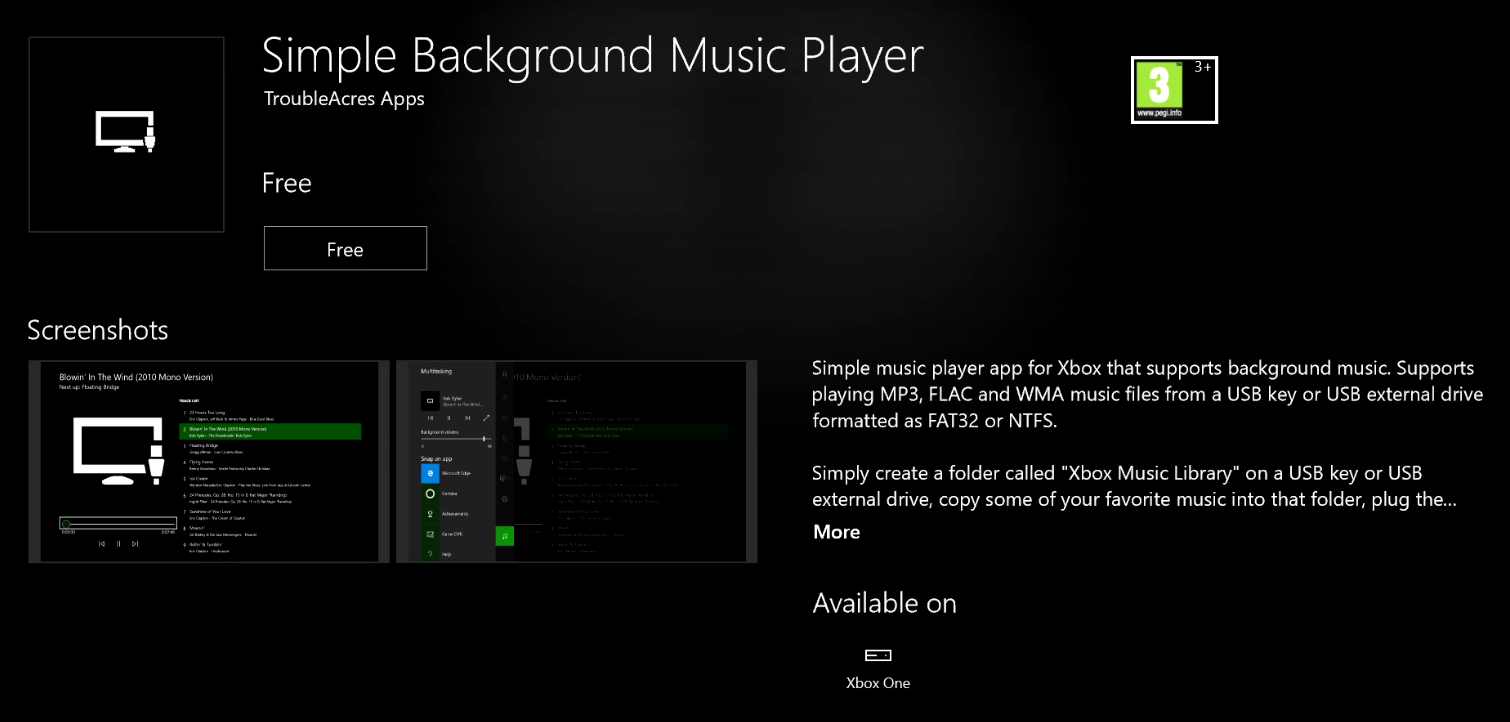Expand the description with the More link
Image resolution: width=1510 pixels, height=722 pixels.
[836, 532]
